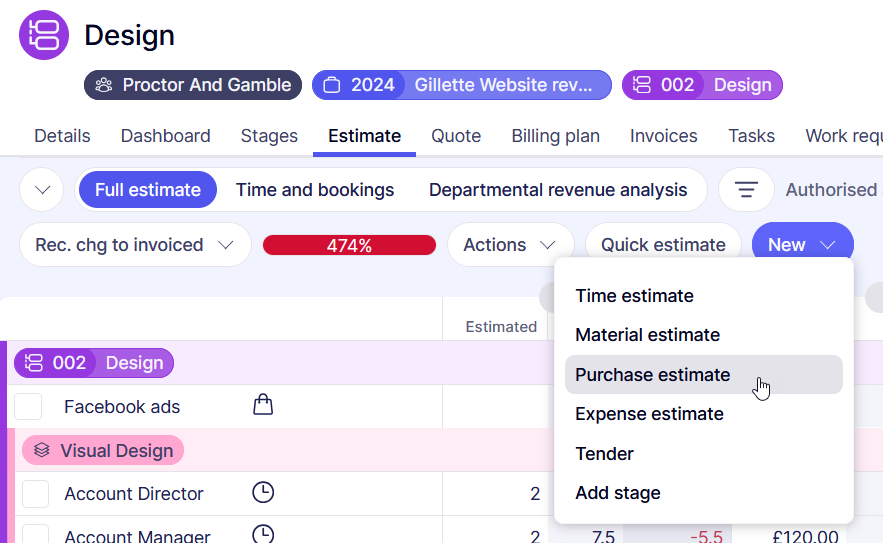The image size is (883, 543).
Task: Click the Proctor And Gamble client badge
Action: coord(193,85)
